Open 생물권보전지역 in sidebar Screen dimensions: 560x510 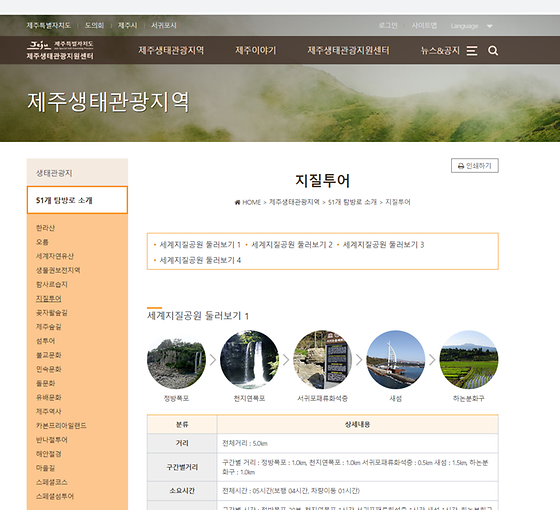58,270
